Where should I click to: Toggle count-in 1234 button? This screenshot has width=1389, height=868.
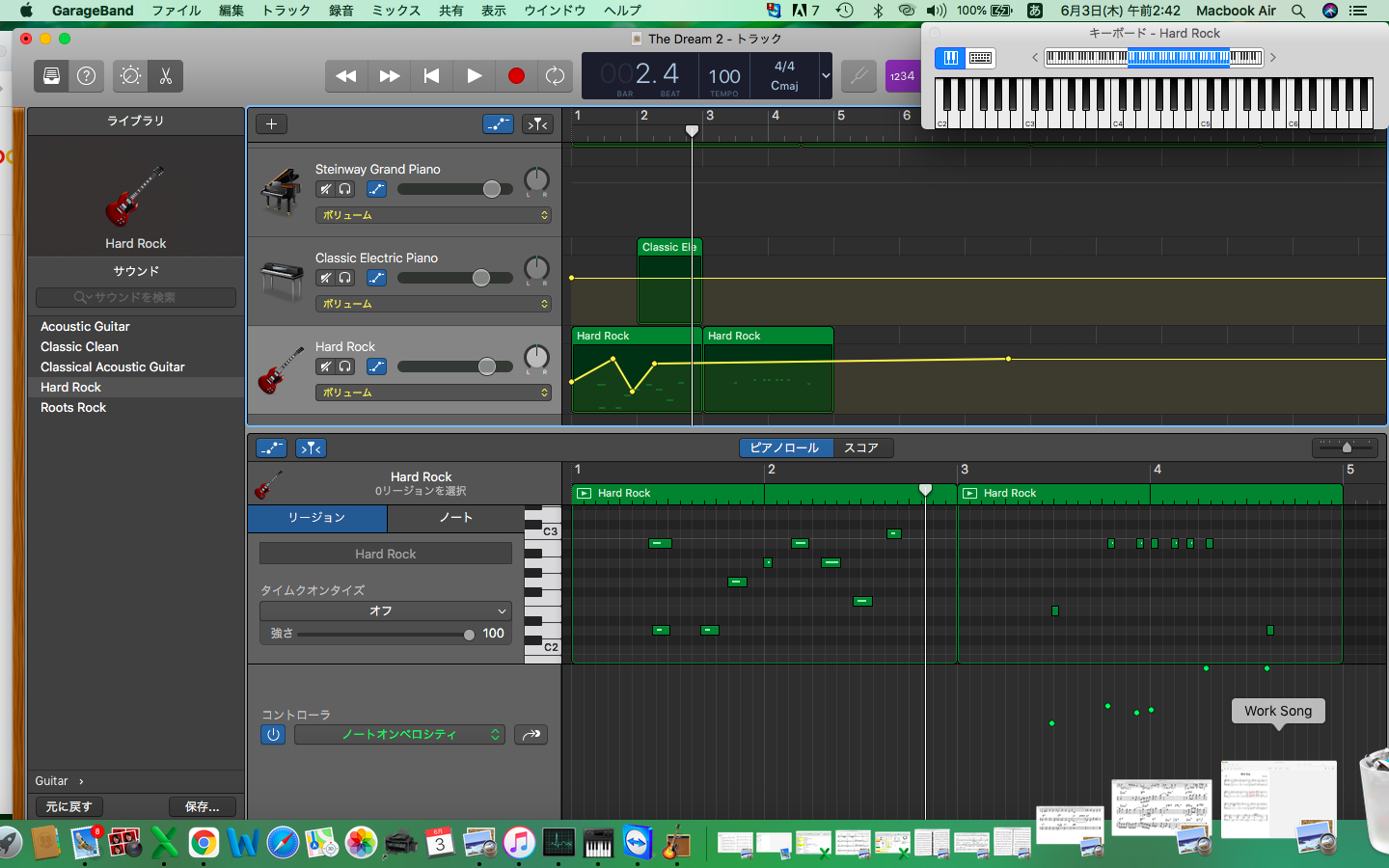click(x=902, y=76)
